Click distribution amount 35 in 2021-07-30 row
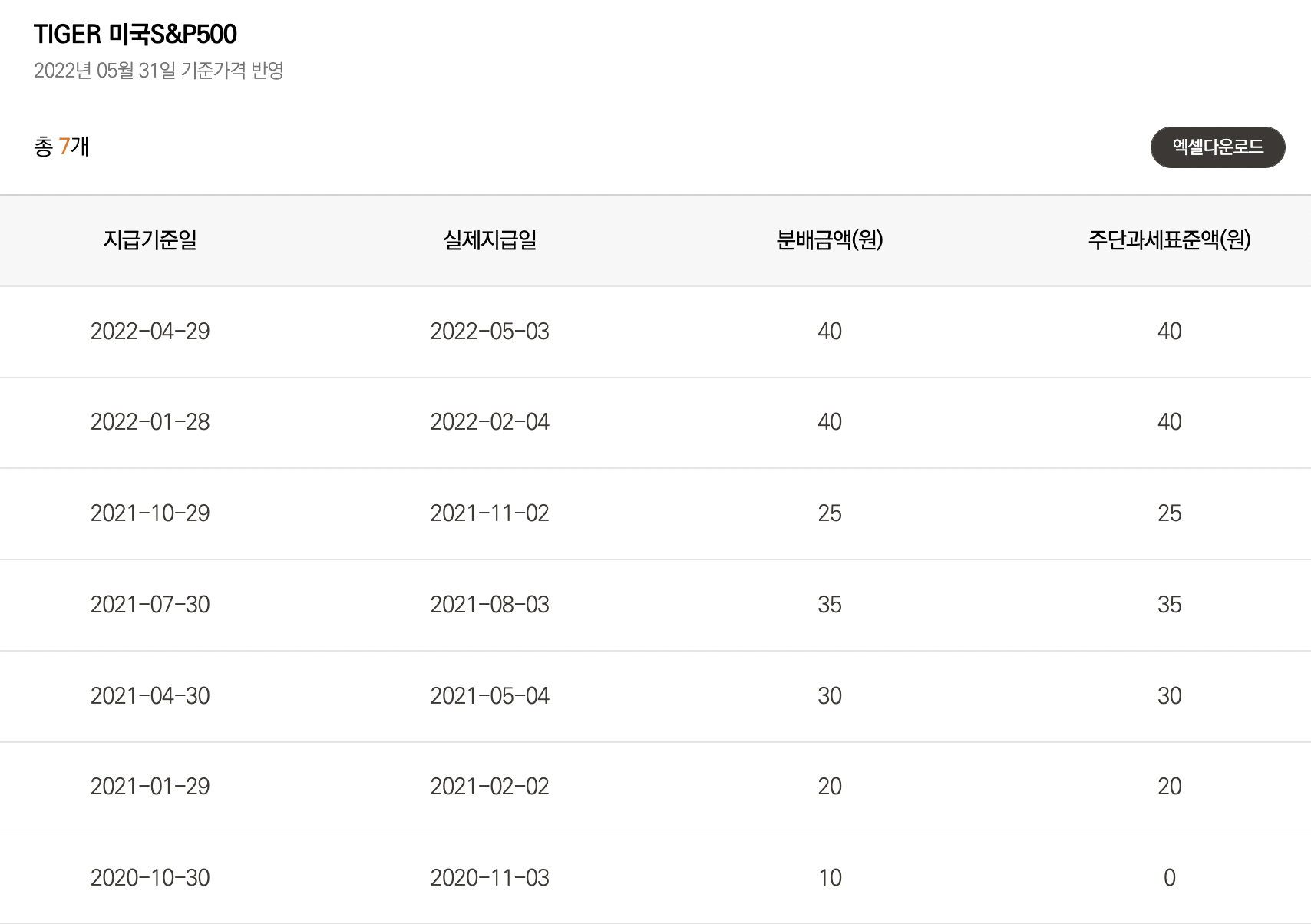Viewport: 1311px width, 924px height. pos(830,605)
